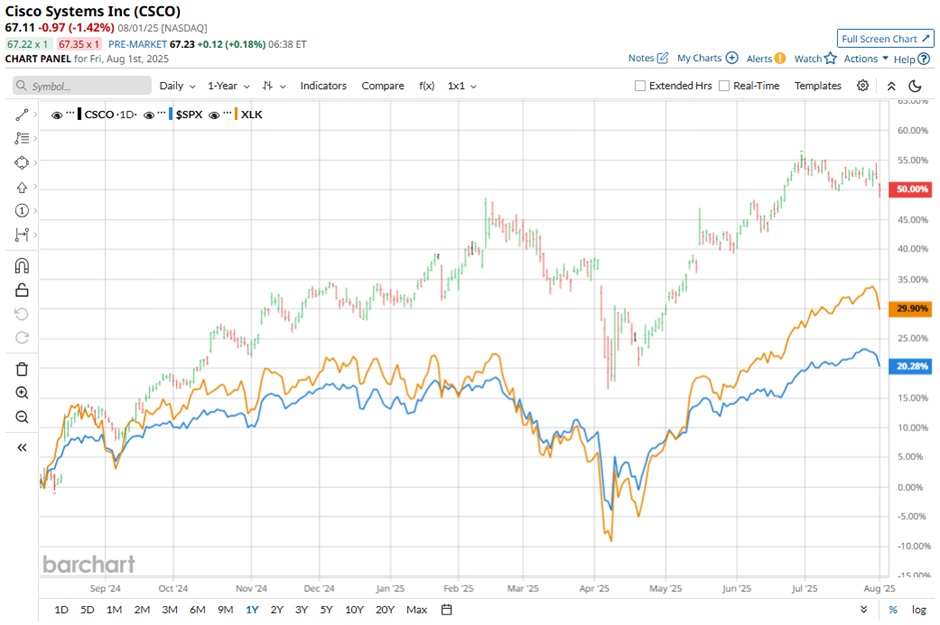Screen dimensions: 940x625
Task: Click the redo arrow icon
Action: coord(22,338)
